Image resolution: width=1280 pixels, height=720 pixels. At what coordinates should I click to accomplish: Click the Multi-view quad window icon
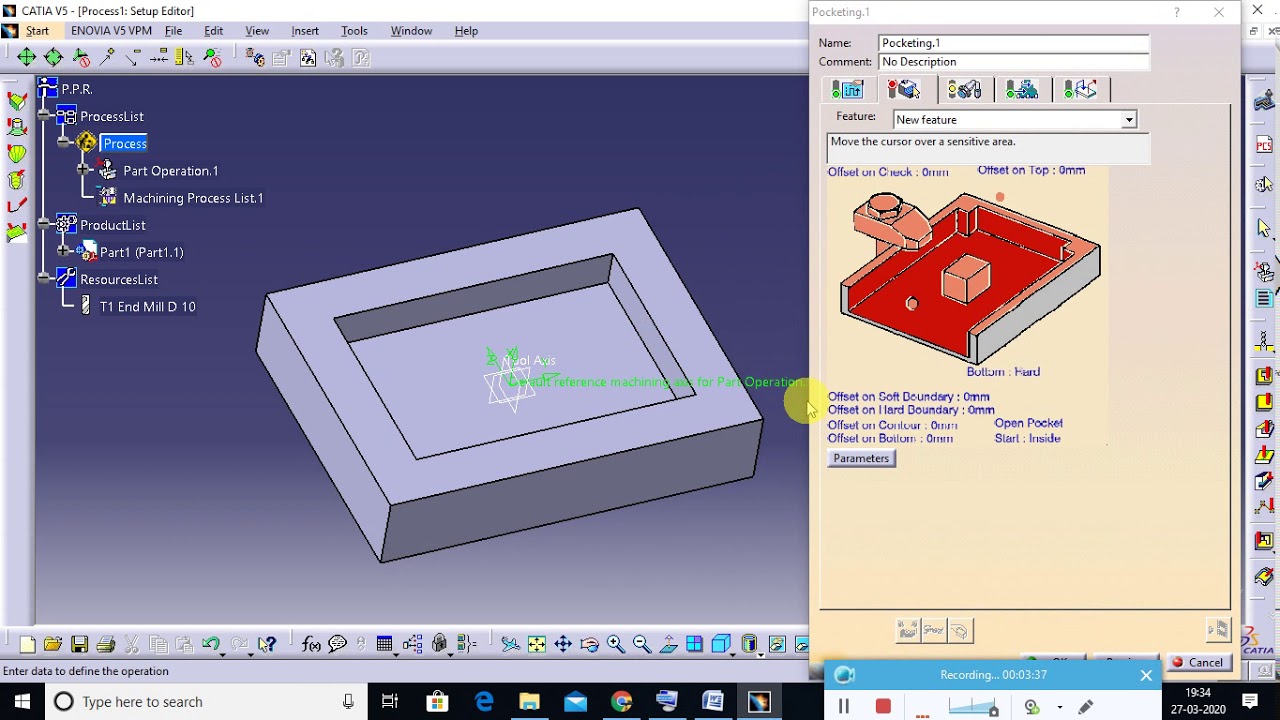(695, 645)
